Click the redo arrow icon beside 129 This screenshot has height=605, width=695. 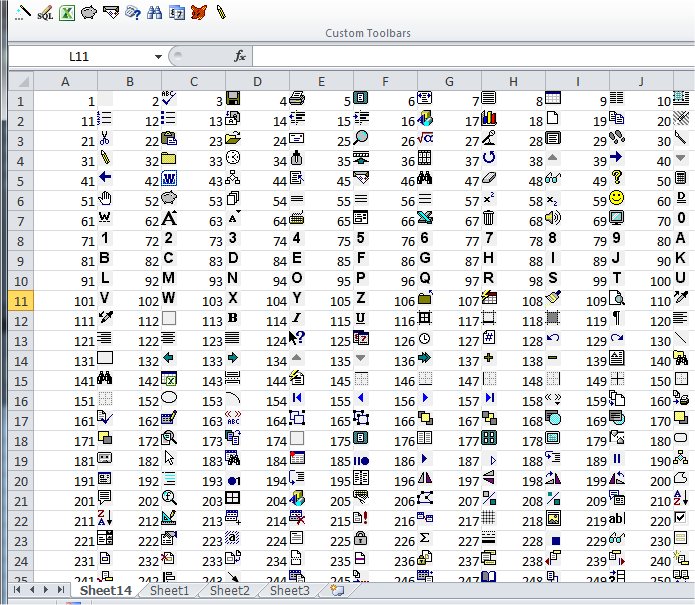click(x=617, y=338)
